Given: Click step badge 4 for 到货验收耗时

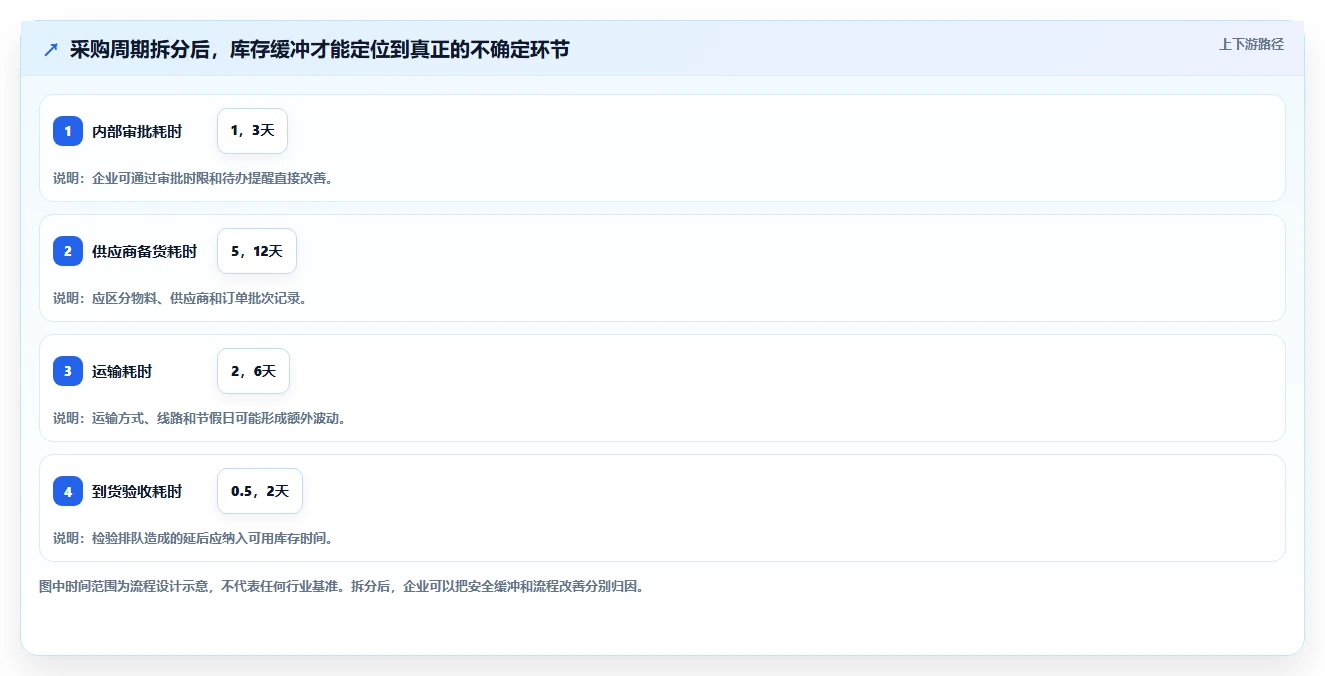Looking at the screenshot, I should coord(68,491).
